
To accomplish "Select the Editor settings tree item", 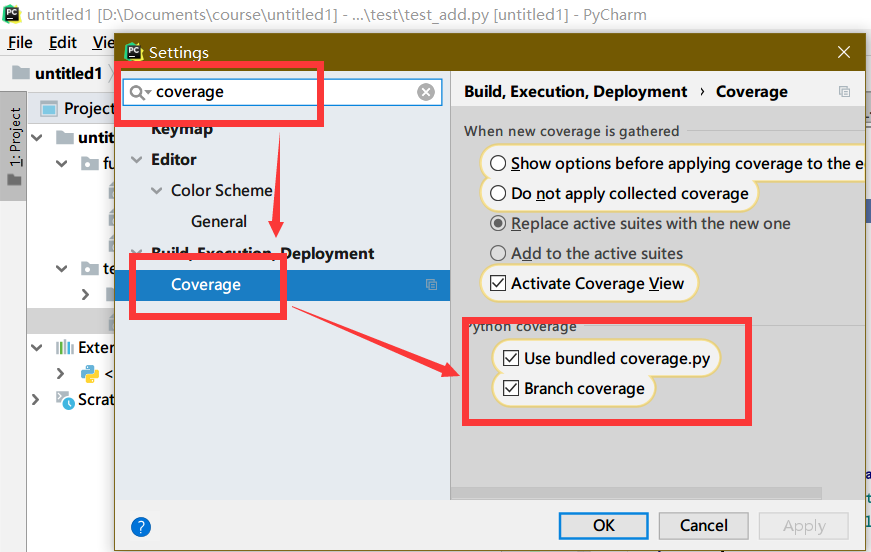I will 174,160.
